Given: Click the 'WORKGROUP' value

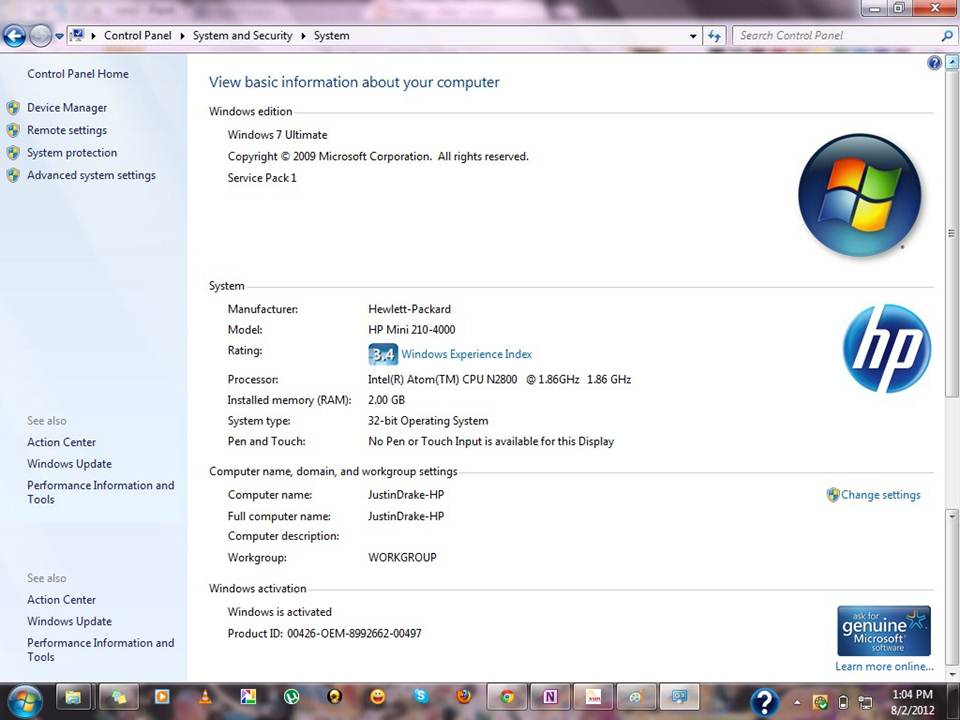Looking at the screenshot, I should (402, 558).
